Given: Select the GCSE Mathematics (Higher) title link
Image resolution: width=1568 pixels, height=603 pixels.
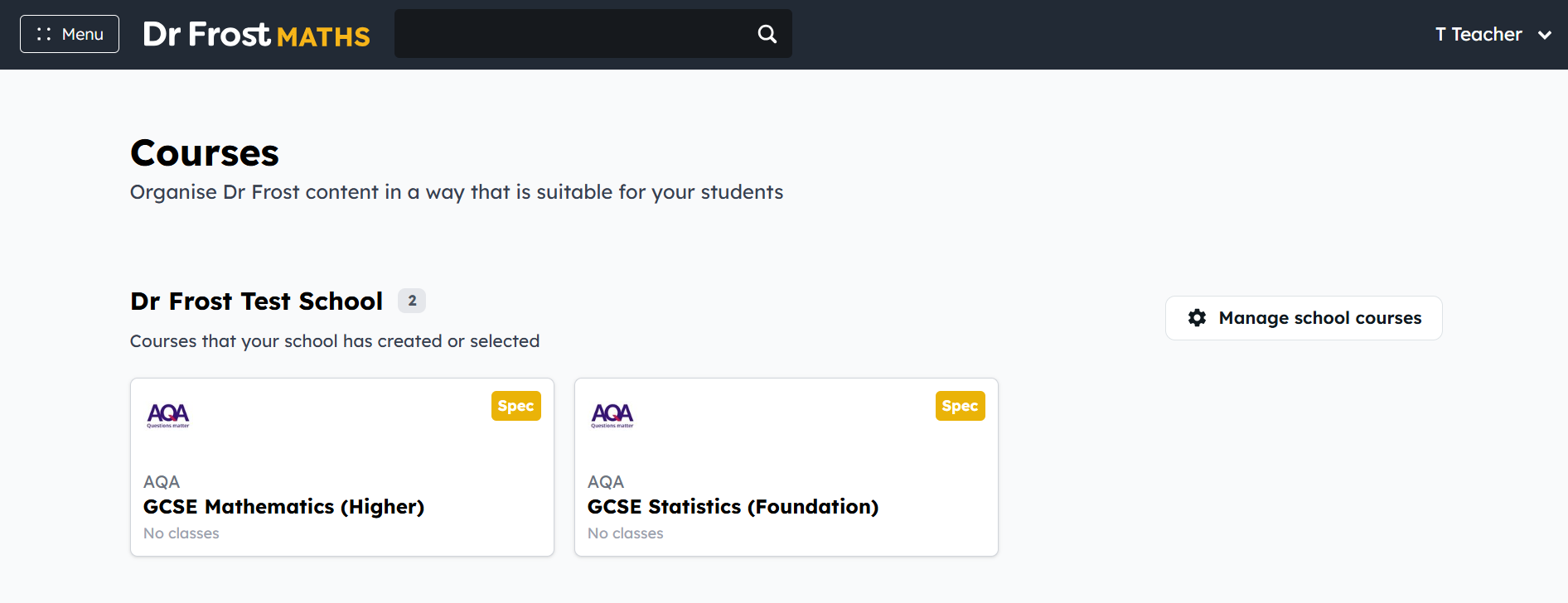Looking at the screenshot, I should (283, 507).
